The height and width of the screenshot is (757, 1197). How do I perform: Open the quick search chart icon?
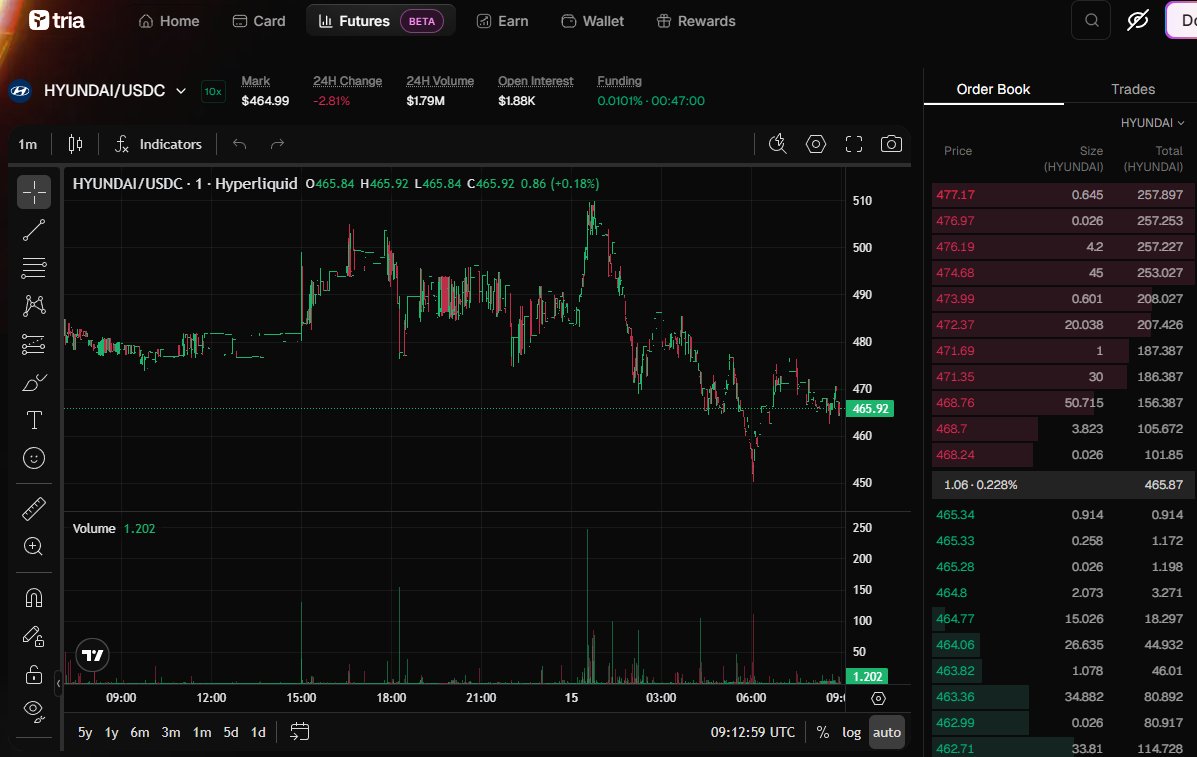click(x=777, y=144)
